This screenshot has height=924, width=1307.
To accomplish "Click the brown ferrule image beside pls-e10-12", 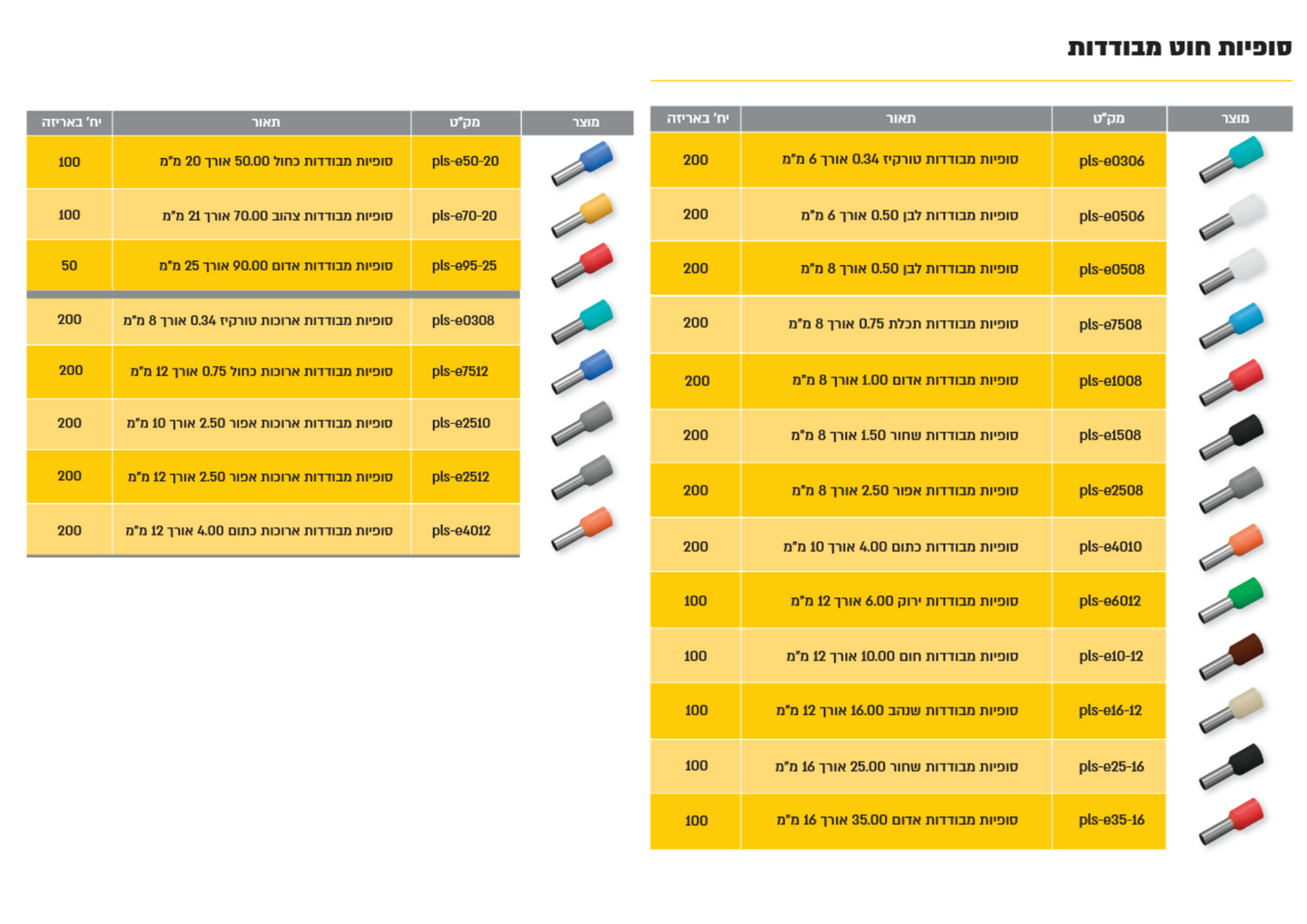I will 1231,656.
